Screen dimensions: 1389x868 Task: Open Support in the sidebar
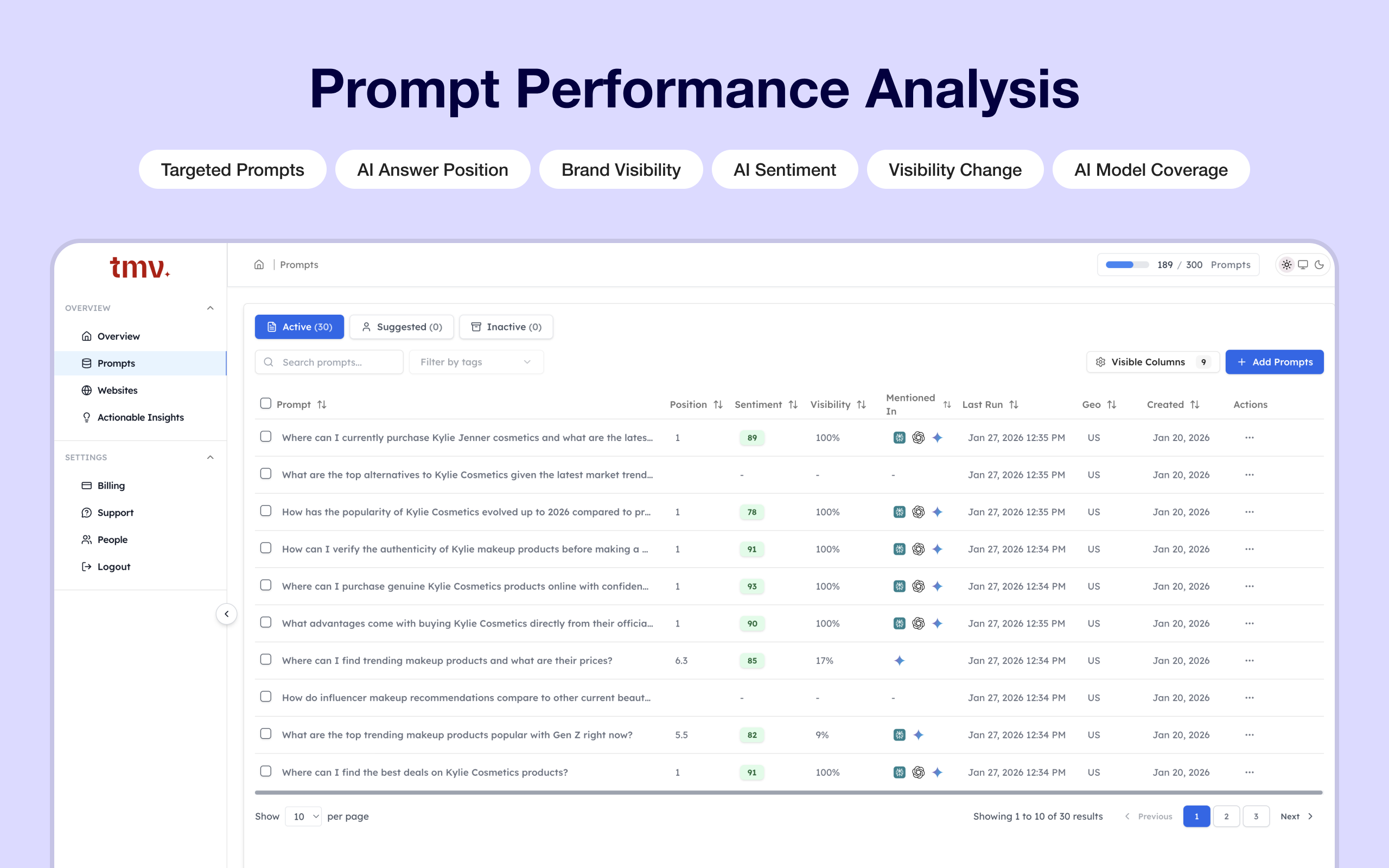(x=140, y=513)
